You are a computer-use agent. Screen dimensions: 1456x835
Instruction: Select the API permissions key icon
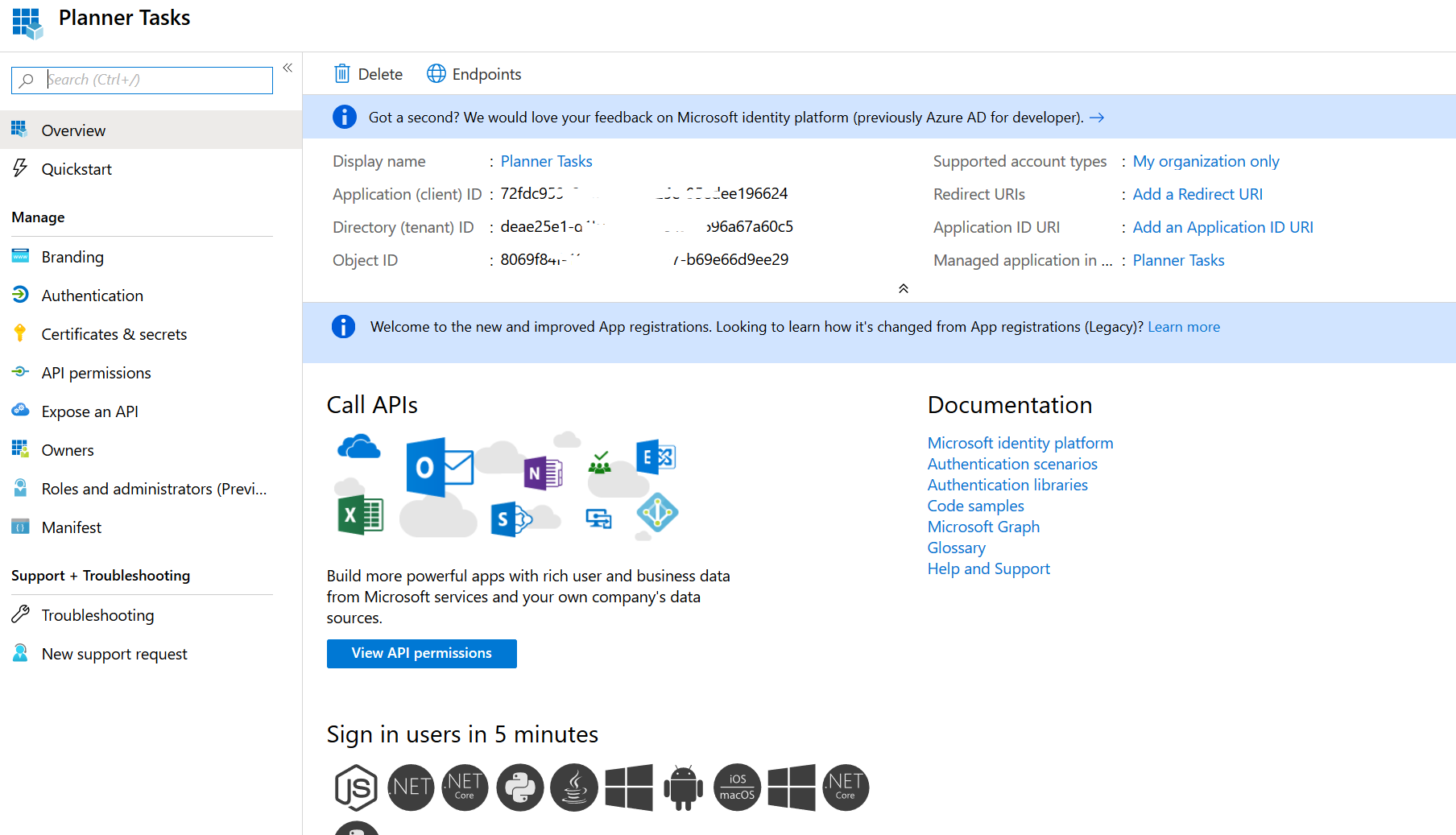[20, 372]
